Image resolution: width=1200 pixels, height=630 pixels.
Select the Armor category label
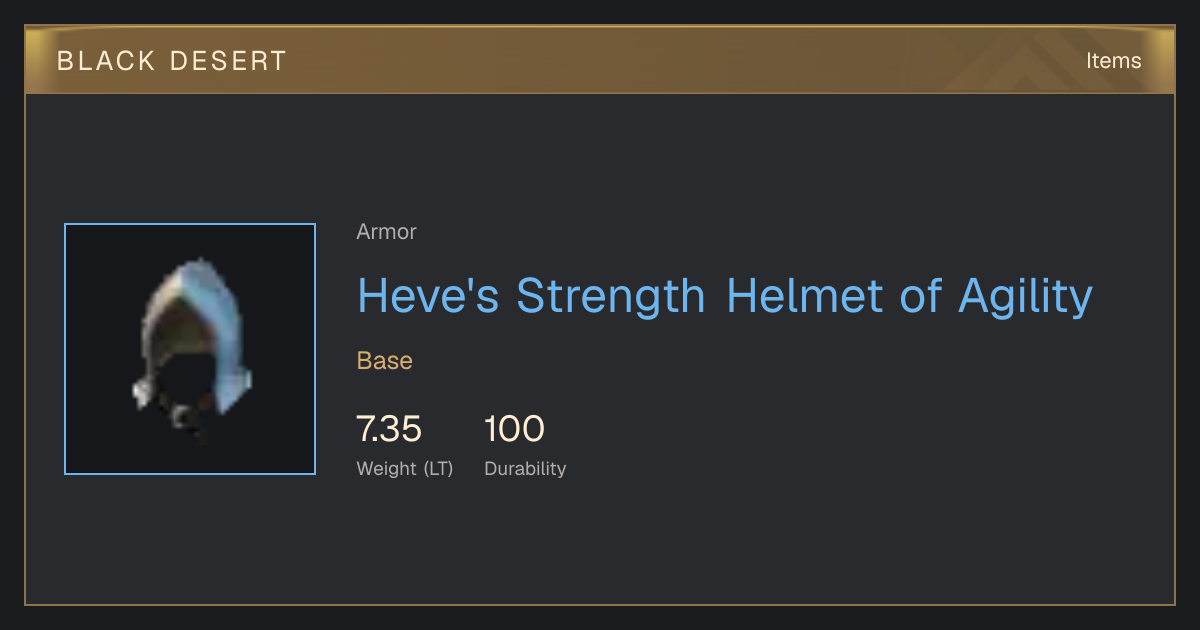(x=386, y=232)
